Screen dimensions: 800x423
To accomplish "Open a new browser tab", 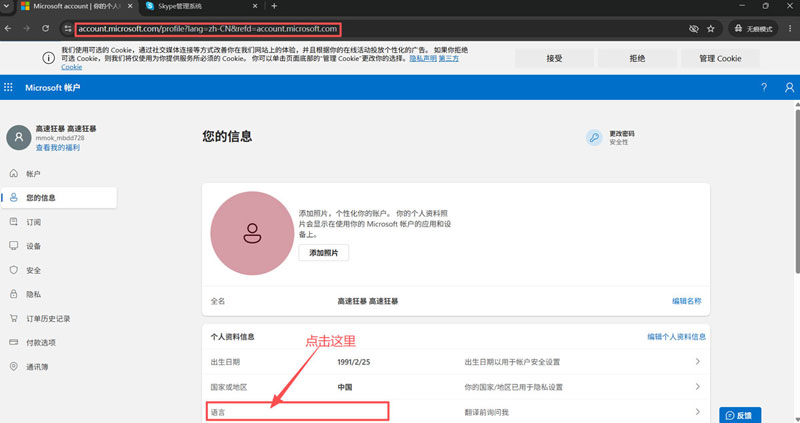I will [274, 6].
